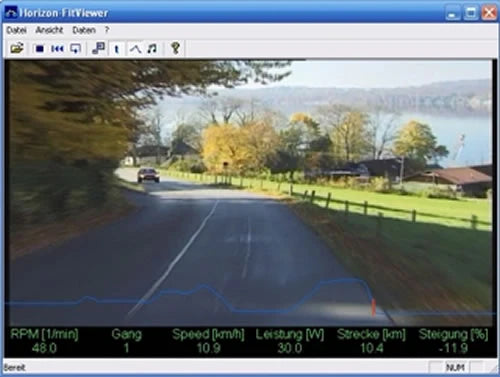Open the Daten menu
Image resolution: width=500 pixels, height=377 pixels.
84,30
